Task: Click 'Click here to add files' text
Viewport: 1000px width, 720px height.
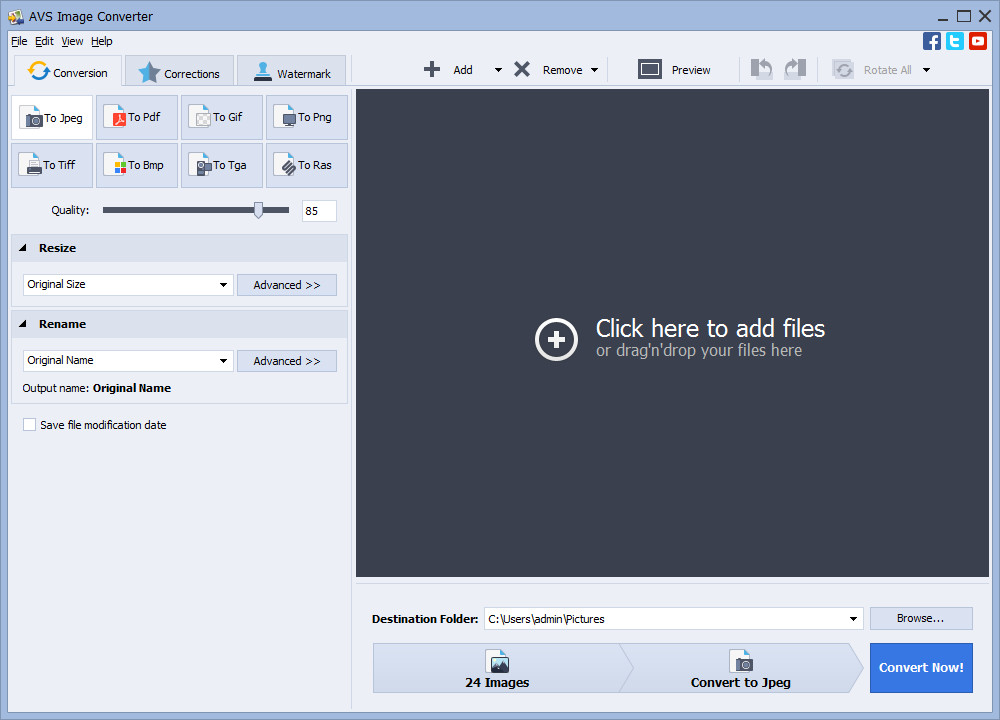Action: 710,328
